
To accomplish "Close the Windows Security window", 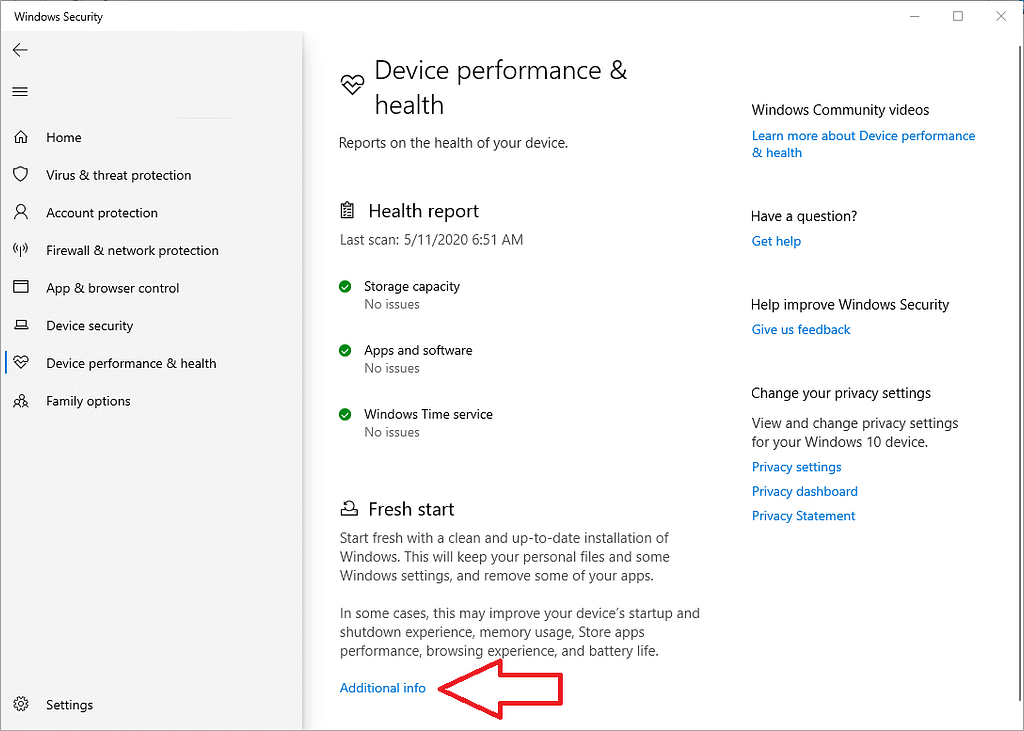I will point(1000,16).
